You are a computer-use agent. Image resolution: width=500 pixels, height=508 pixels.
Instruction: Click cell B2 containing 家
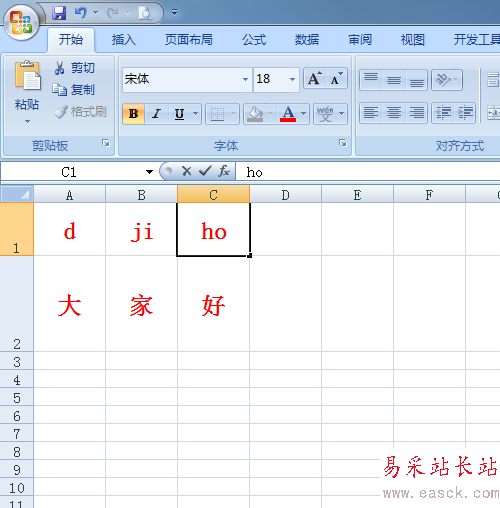[141, 304]
